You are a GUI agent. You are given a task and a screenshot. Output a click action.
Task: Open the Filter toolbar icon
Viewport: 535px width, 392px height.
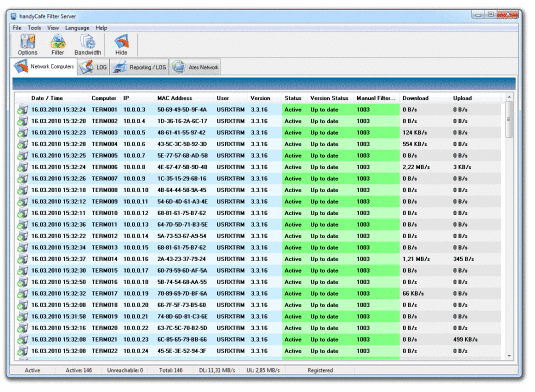point(58,45)
